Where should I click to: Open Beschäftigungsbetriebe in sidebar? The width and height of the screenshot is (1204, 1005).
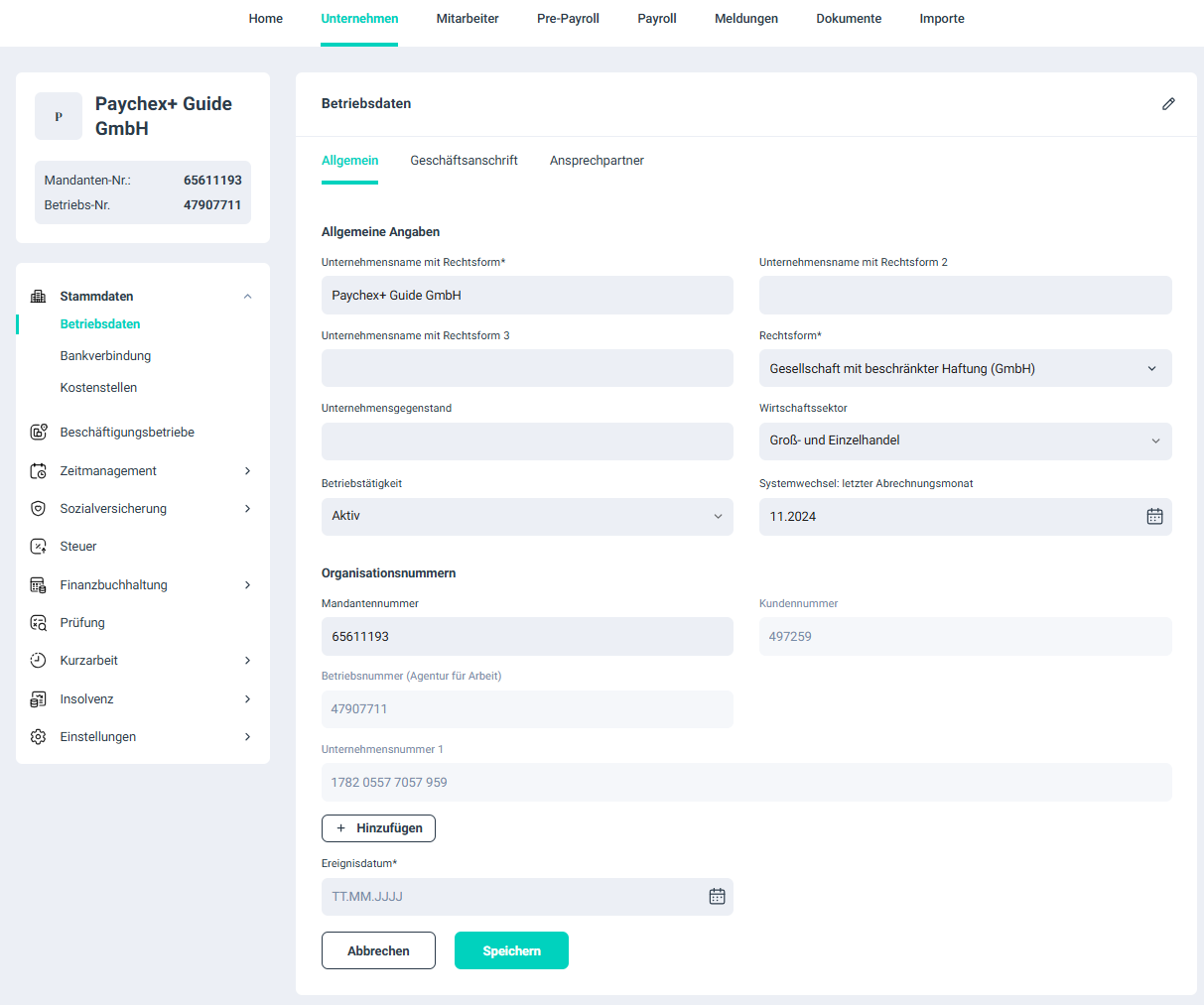pyautogui.click(x=127, y=433)
